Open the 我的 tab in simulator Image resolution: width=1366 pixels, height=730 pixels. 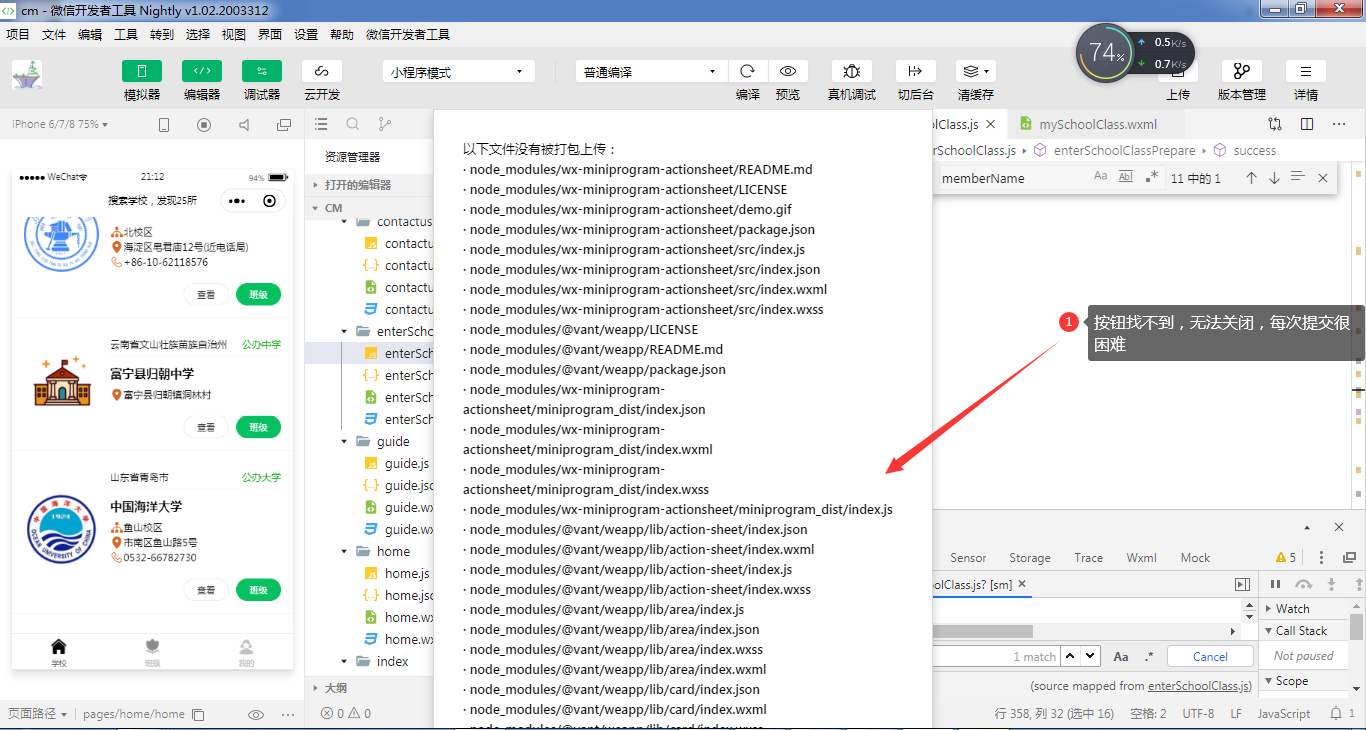pos(246,654)
